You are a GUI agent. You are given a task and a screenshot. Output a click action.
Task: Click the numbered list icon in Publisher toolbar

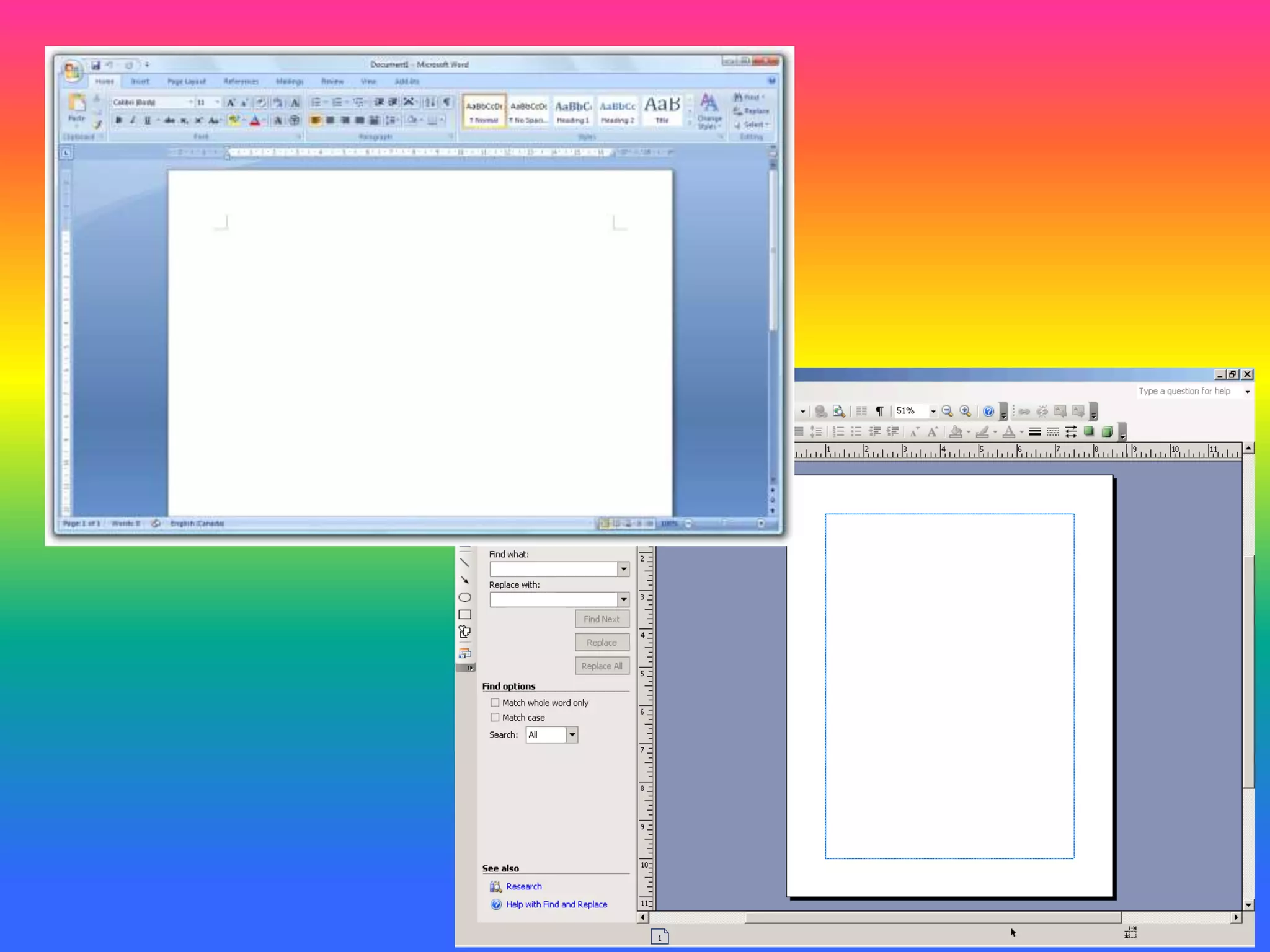(838, 431)
